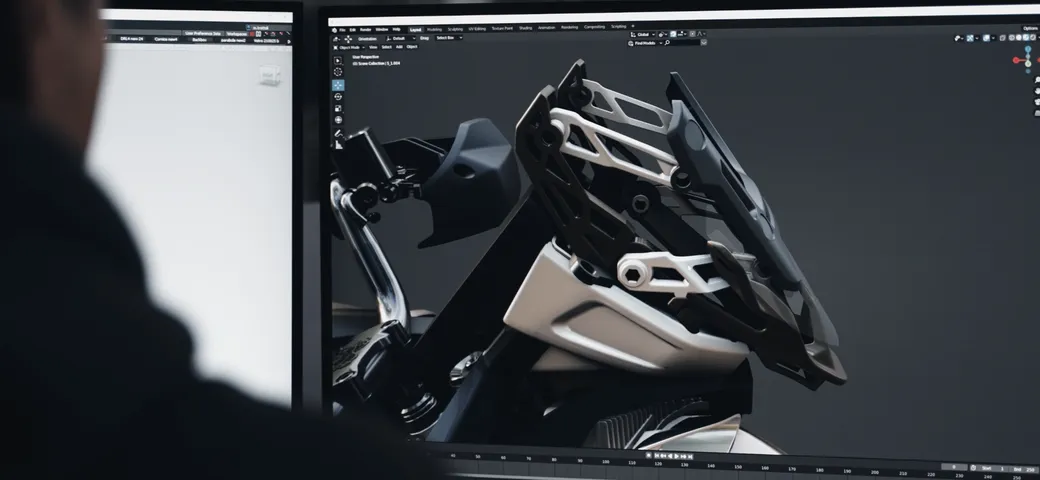Click the End frame field
The width and height of the screenshot is (1040, 480).
(x=1023, y=469)
